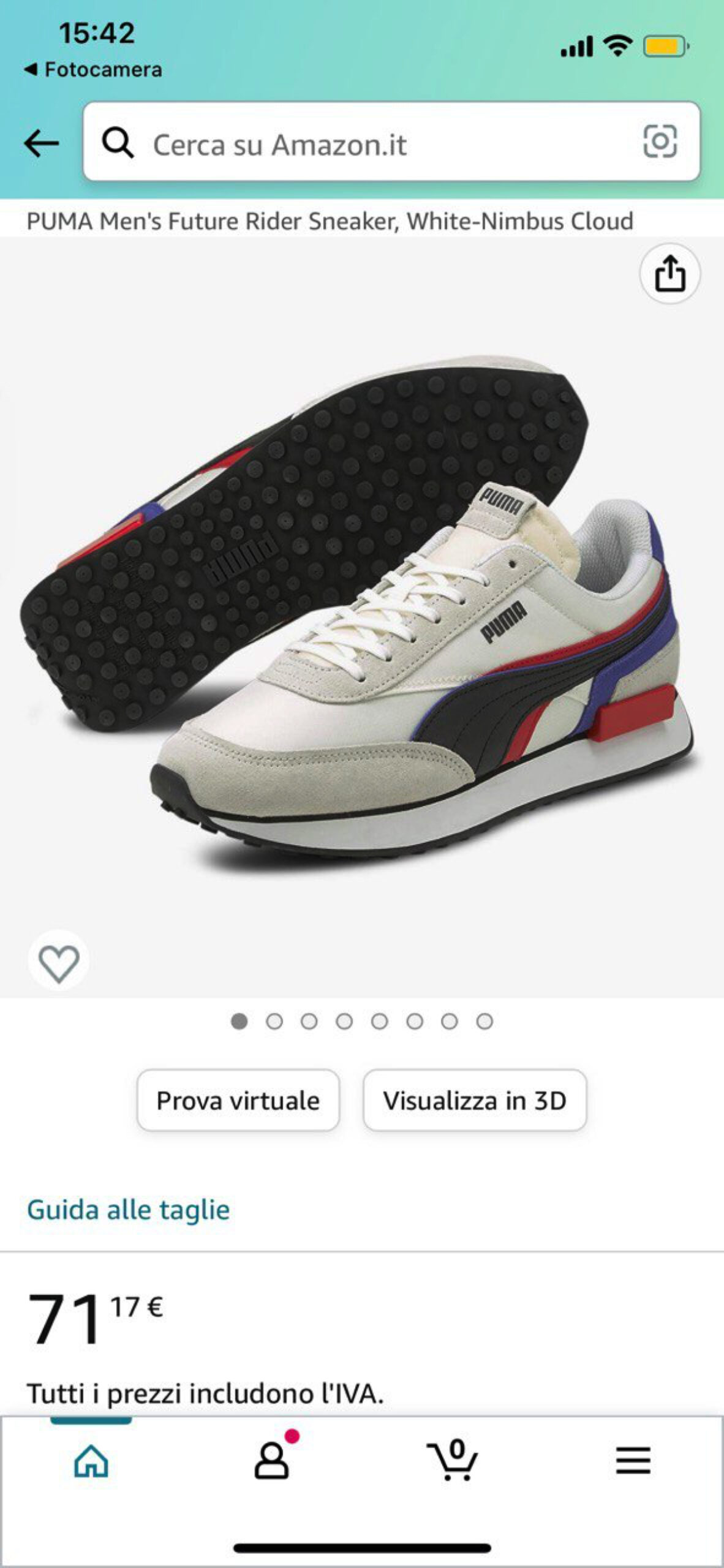Viewport: 724px width, 1568px height.
Task: Open Guida alle taglie link
Action: click(128, 1210)
